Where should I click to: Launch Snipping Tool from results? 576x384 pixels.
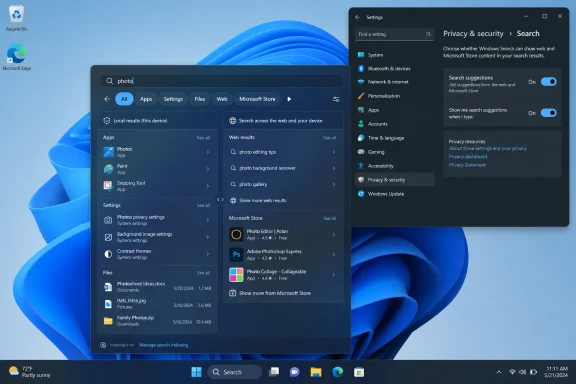(x=157, y=186)
